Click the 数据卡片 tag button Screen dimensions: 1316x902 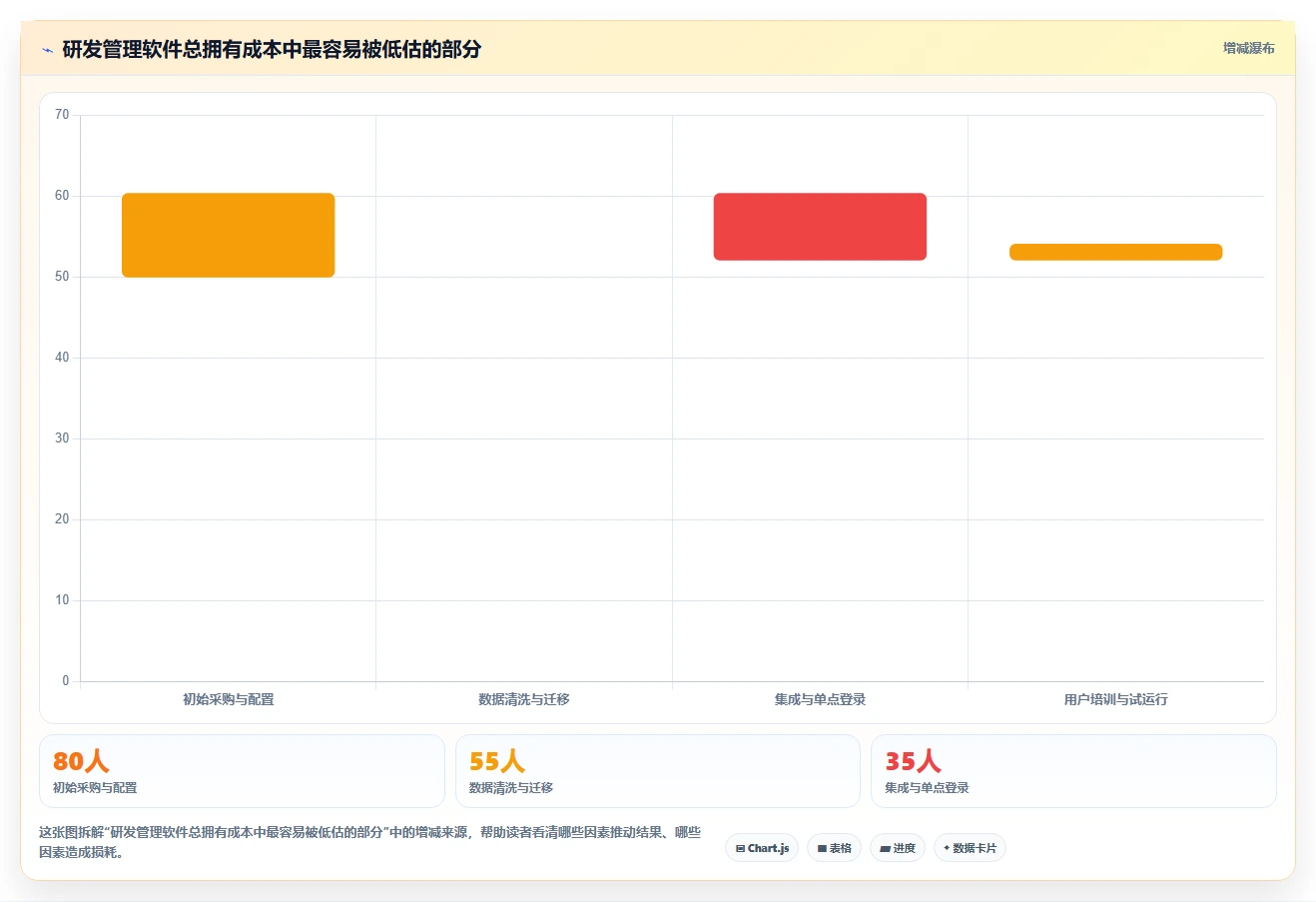tap(970, 848)
